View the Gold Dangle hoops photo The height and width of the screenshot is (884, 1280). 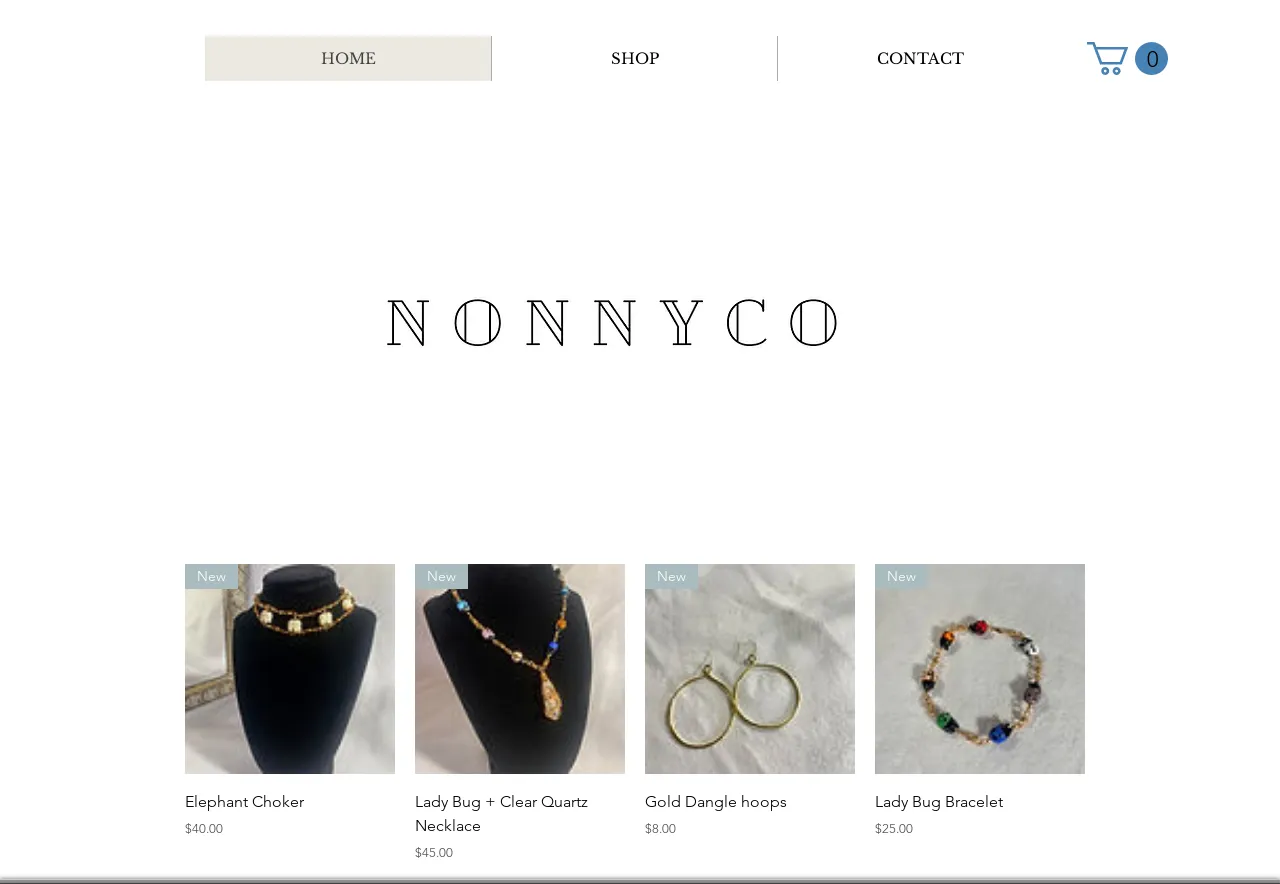[x=750, y=669]
